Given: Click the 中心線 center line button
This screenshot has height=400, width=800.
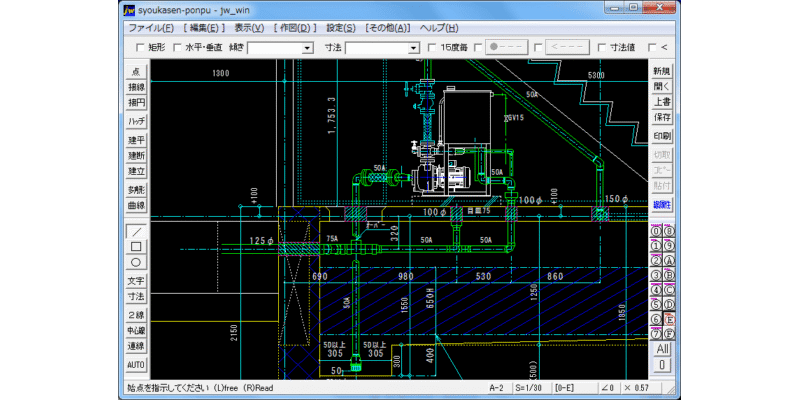Looking at the screenshot, I should click(x=136, y=331).
